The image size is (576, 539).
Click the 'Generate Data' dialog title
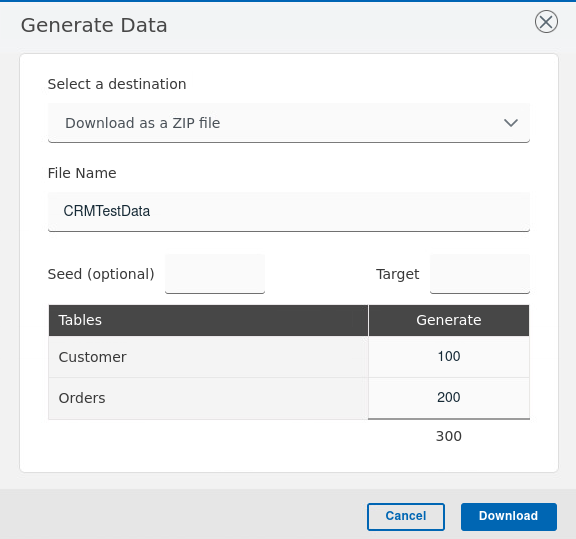coord(94,25)
